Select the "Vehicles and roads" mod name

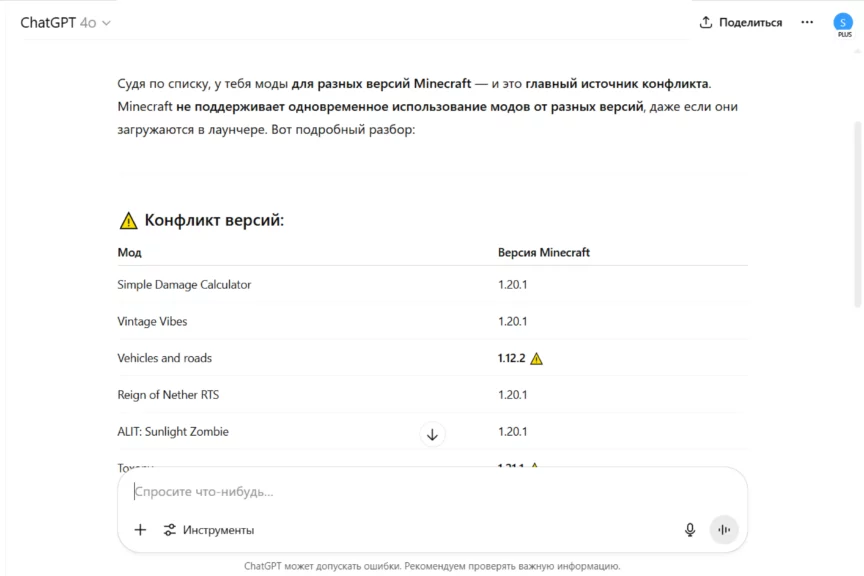click(x=164, y=358)
